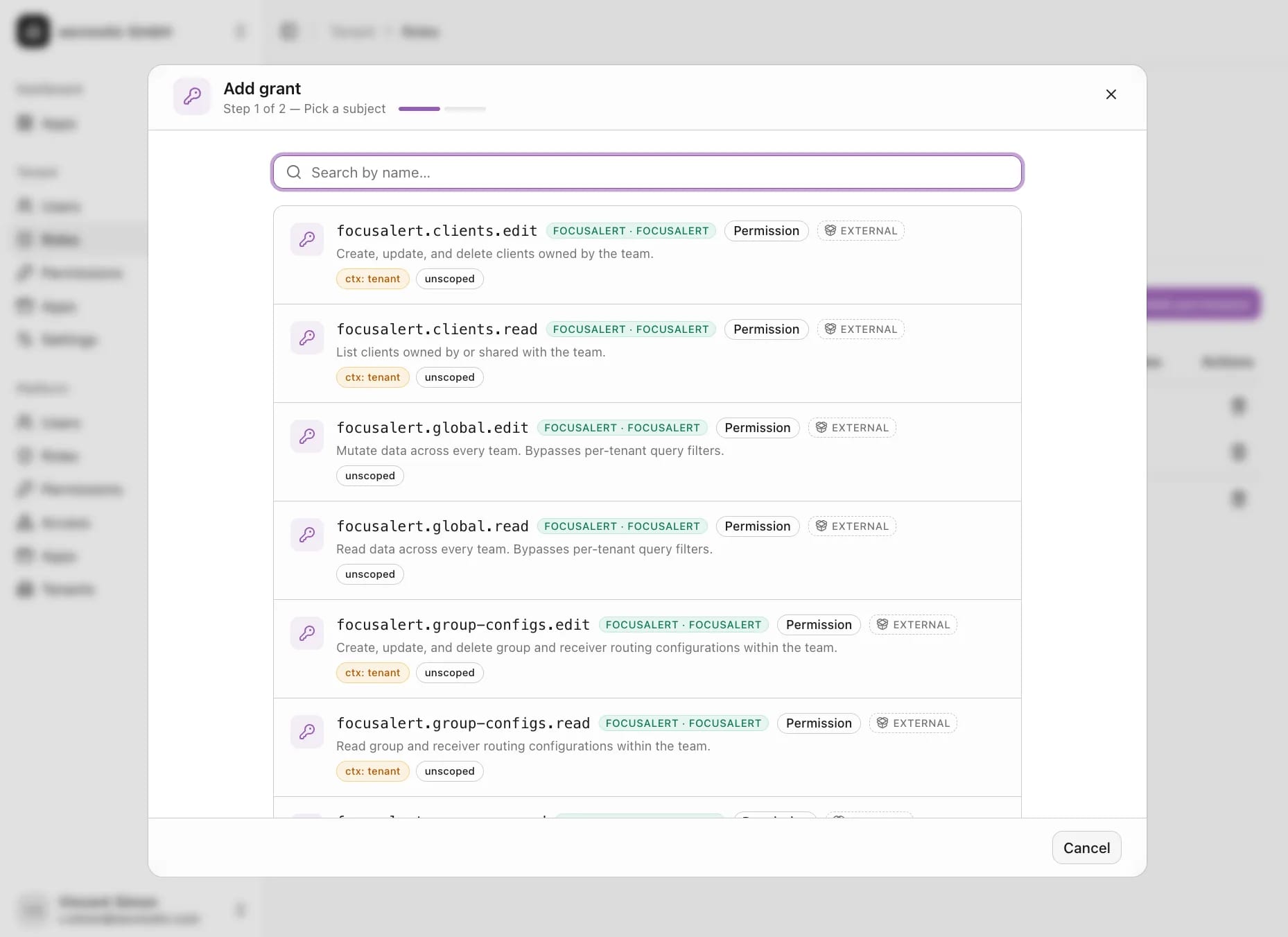This screenshot has height=937, width=1288.
Task: Select the focusalert.clients.edit permission row
Action: coord(647,255)
